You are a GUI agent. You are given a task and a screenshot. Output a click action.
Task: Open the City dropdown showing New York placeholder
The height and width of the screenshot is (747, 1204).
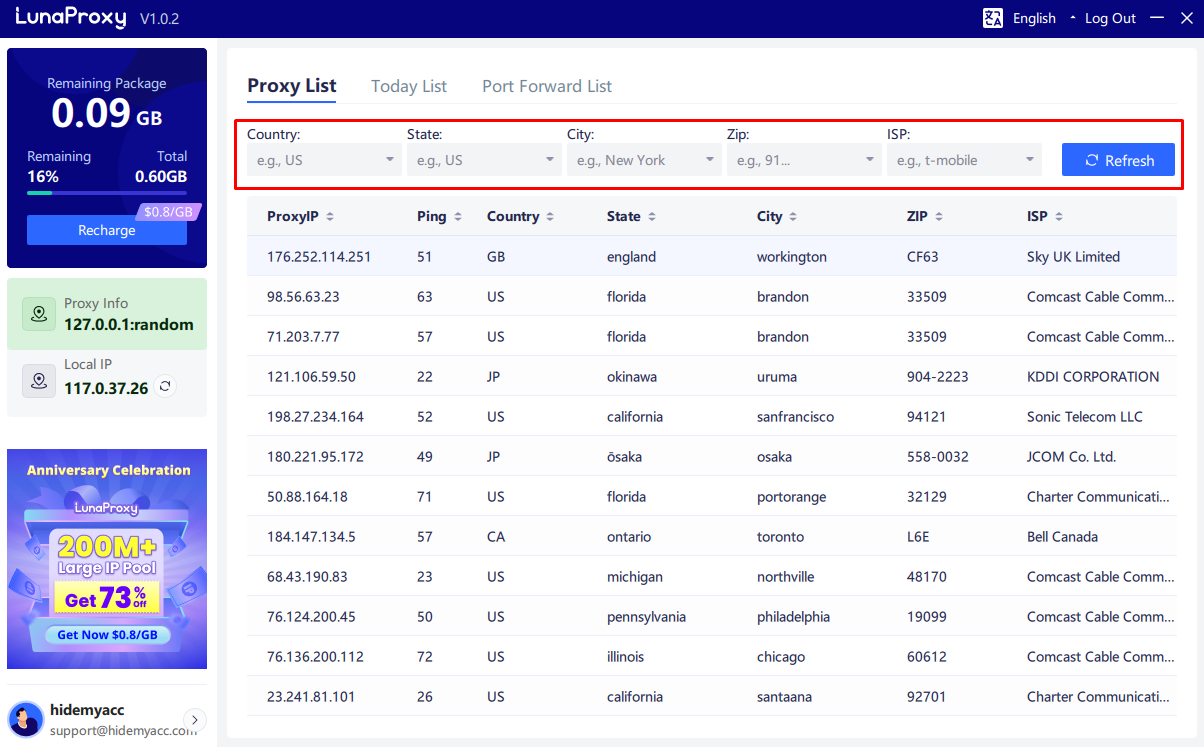[x=644, y=159]
